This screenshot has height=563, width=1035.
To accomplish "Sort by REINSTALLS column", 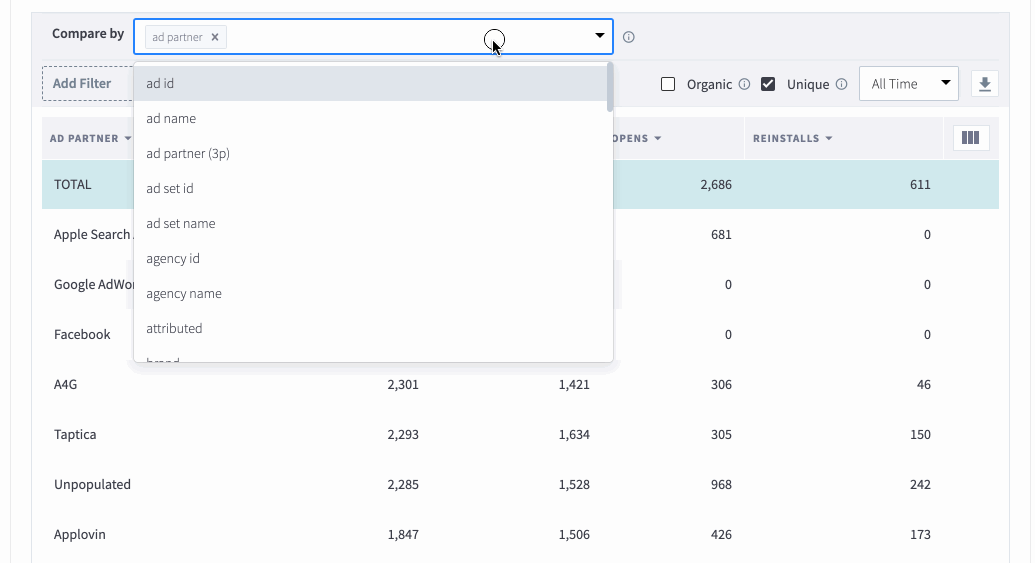I will (x=792, y=139).
